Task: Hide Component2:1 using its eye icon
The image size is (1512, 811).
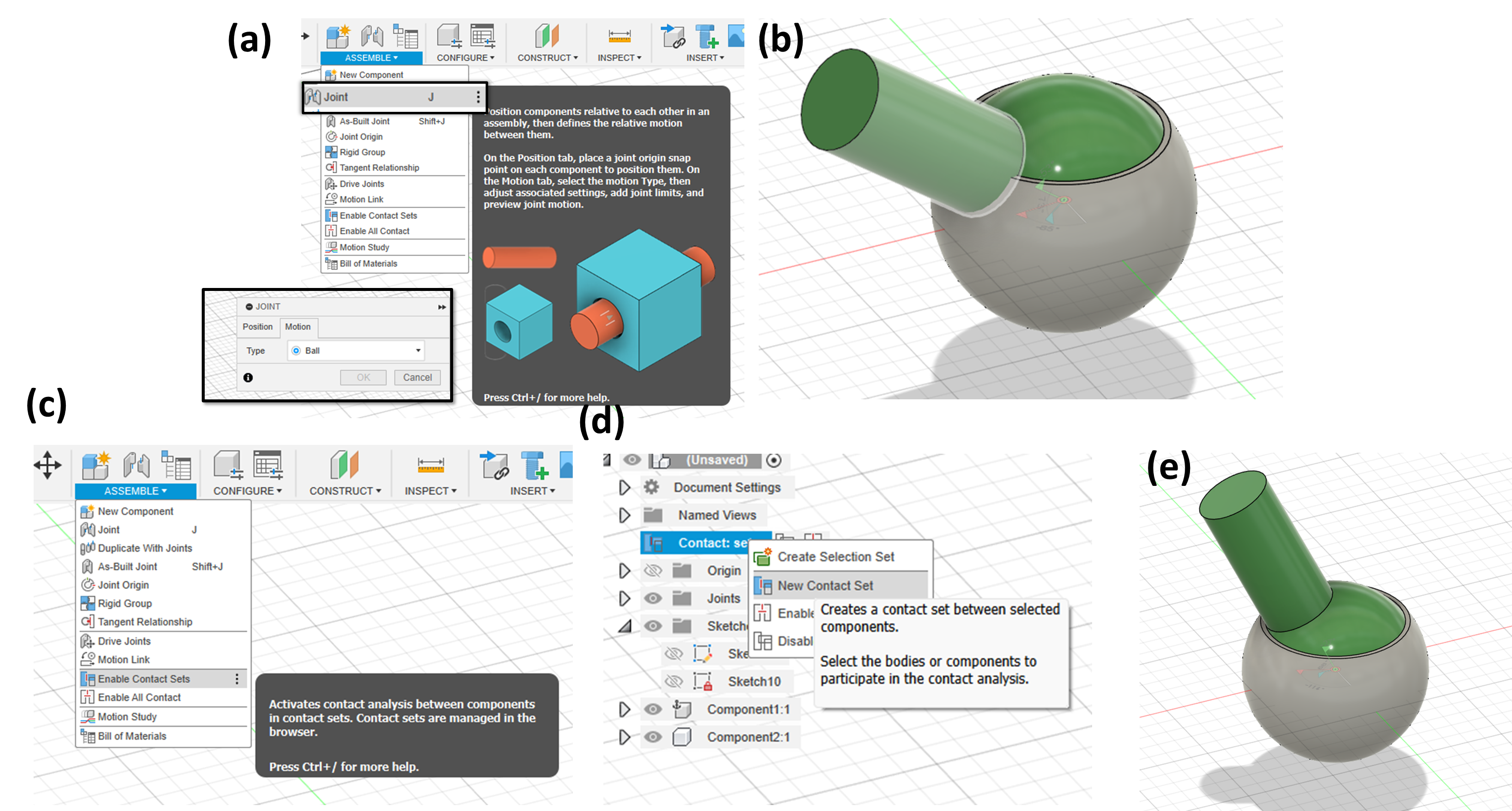Action: [653, 736]
